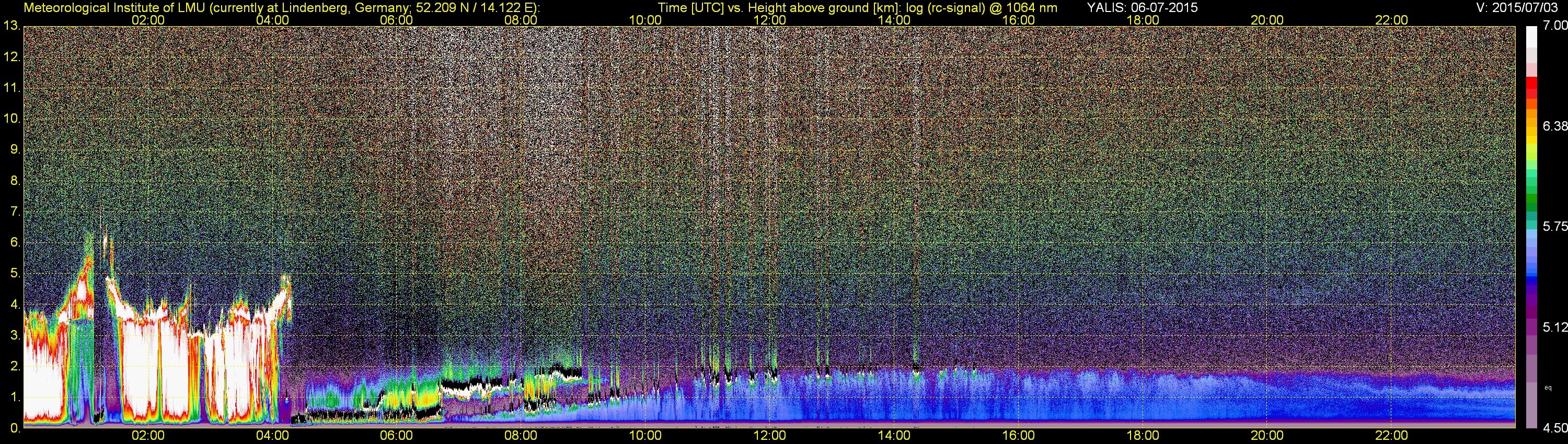The image size is (1568, 444).
Task: Select the 06:00 label on the top time axis
Action: pos(396,20)
